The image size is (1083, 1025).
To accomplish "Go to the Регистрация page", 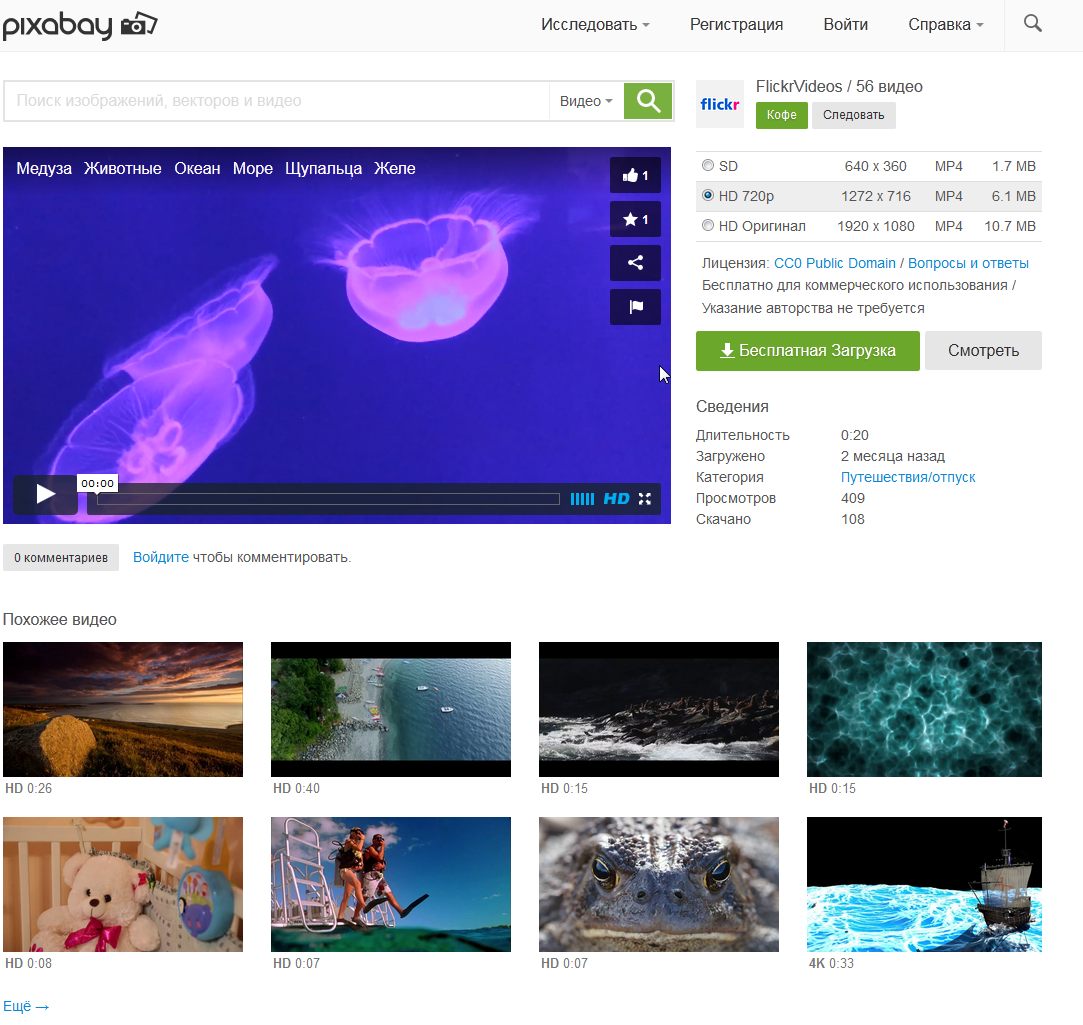I will [736, 25].
